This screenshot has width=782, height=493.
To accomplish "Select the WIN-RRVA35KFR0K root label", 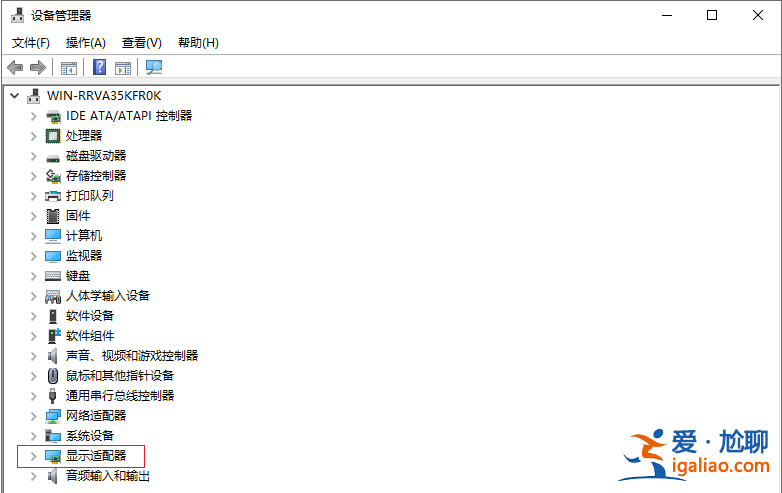I will click(x=104, y=95).
